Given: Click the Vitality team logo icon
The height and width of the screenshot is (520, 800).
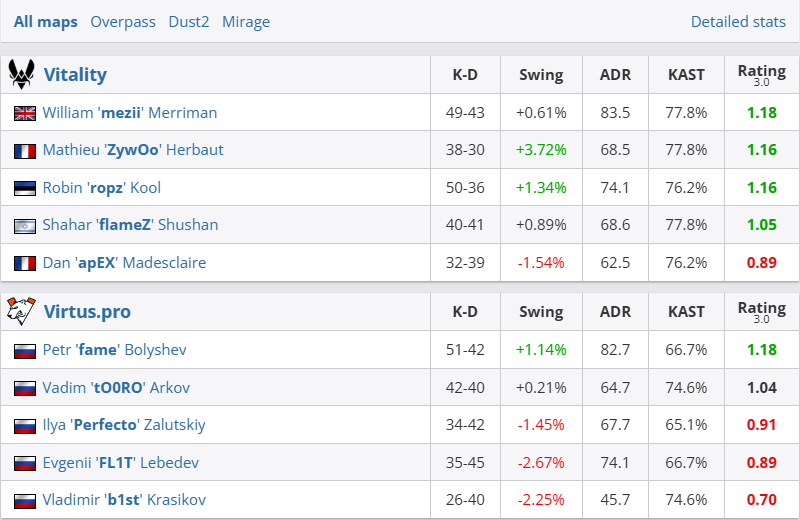Looking at the screenshot, I should click(22, 74).
